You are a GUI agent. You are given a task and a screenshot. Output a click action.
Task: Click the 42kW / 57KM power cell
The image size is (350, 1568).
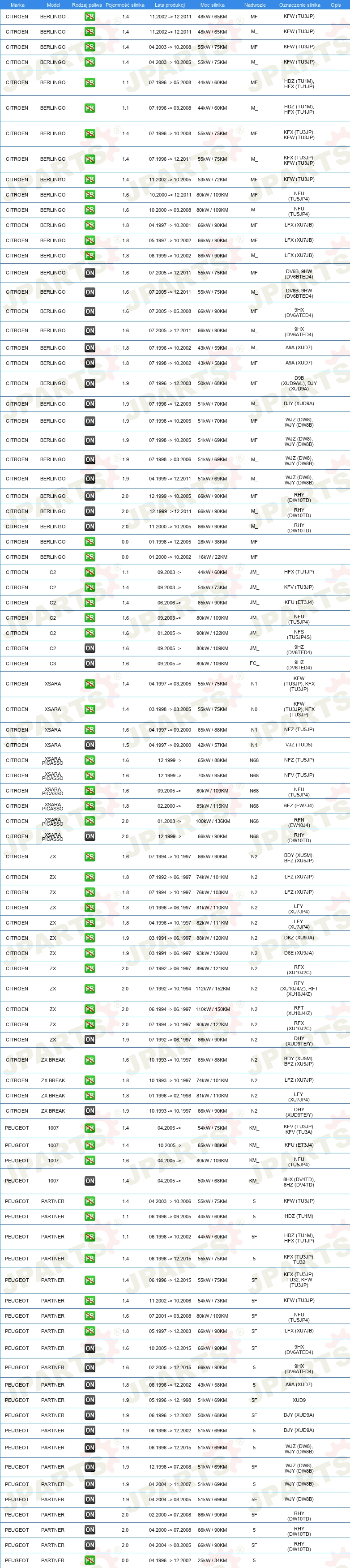(x=213, y=745)
